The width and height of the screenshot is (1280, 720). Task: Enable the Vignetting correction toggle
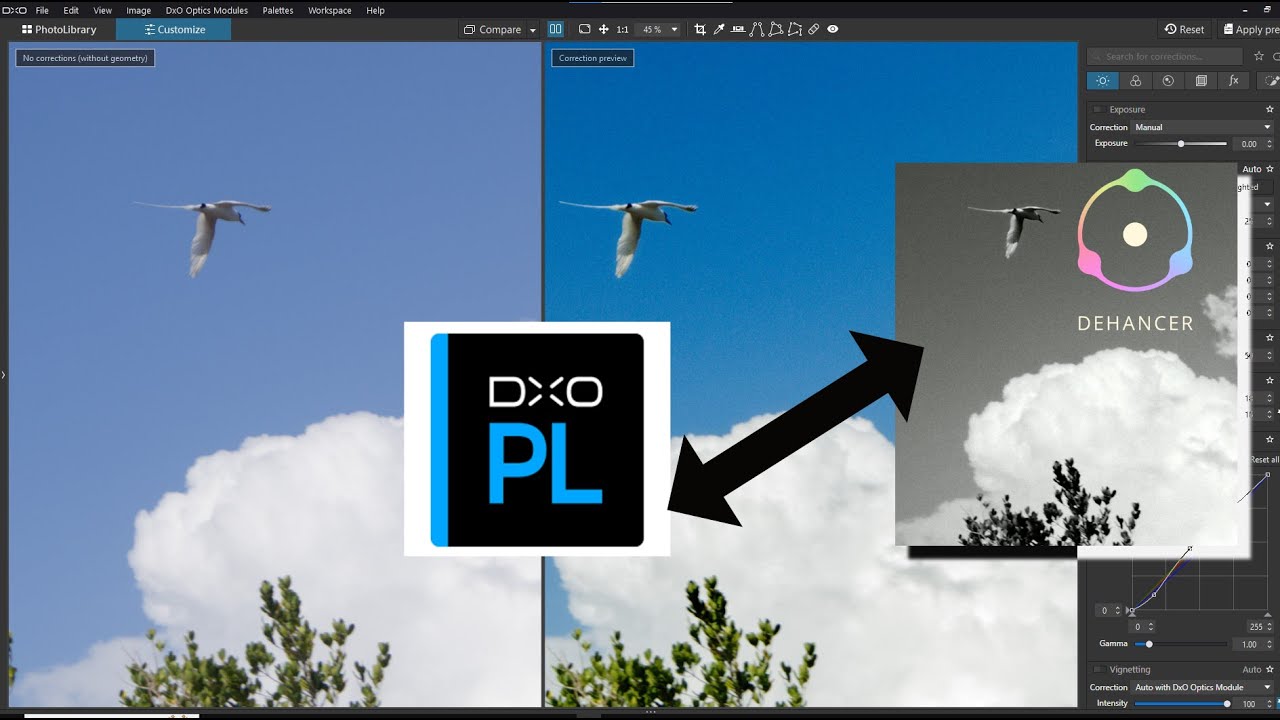1097,670
